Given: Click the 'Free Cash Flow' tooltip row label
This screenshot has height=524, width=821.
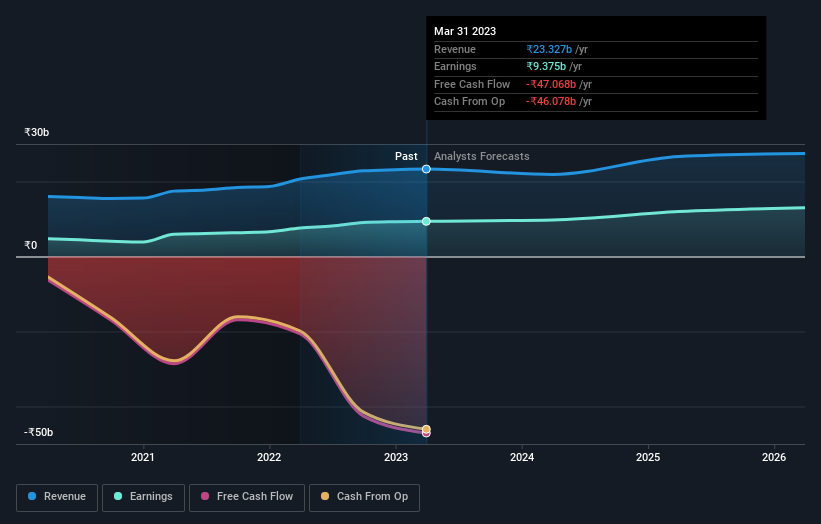Looking at the screenshot, I should point(472,84).
